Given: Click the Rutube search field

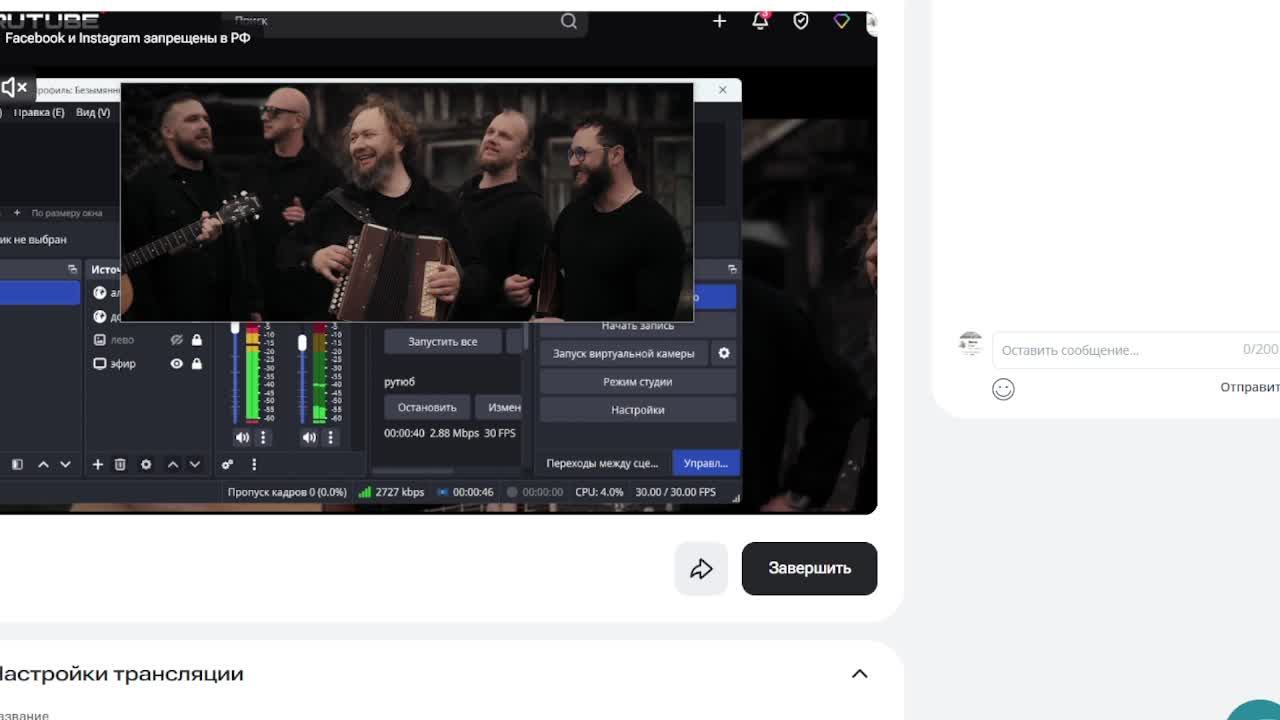Looking at the screenshot, I should coord(404,21).
